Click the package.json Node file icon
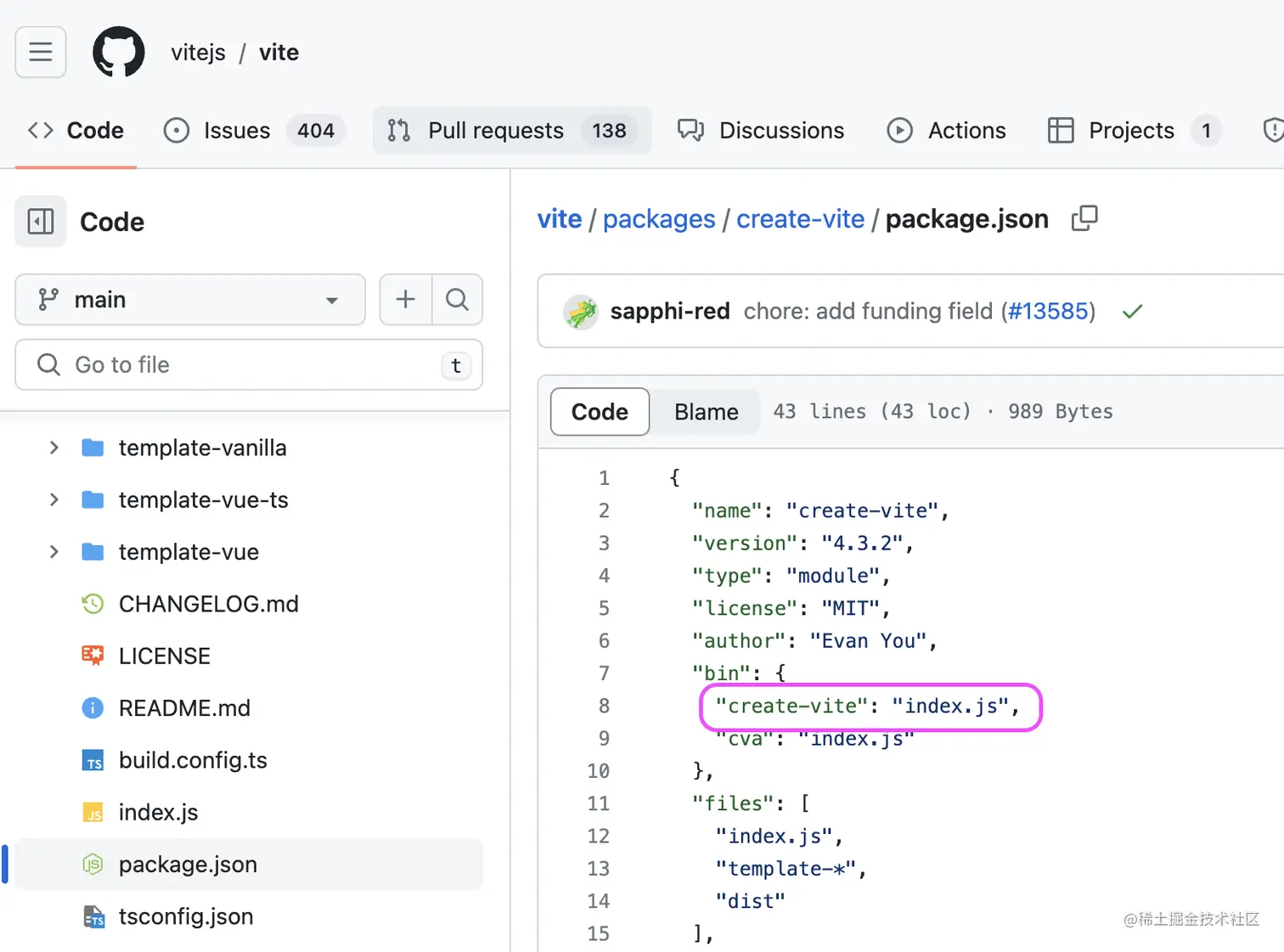 point(93,865)
